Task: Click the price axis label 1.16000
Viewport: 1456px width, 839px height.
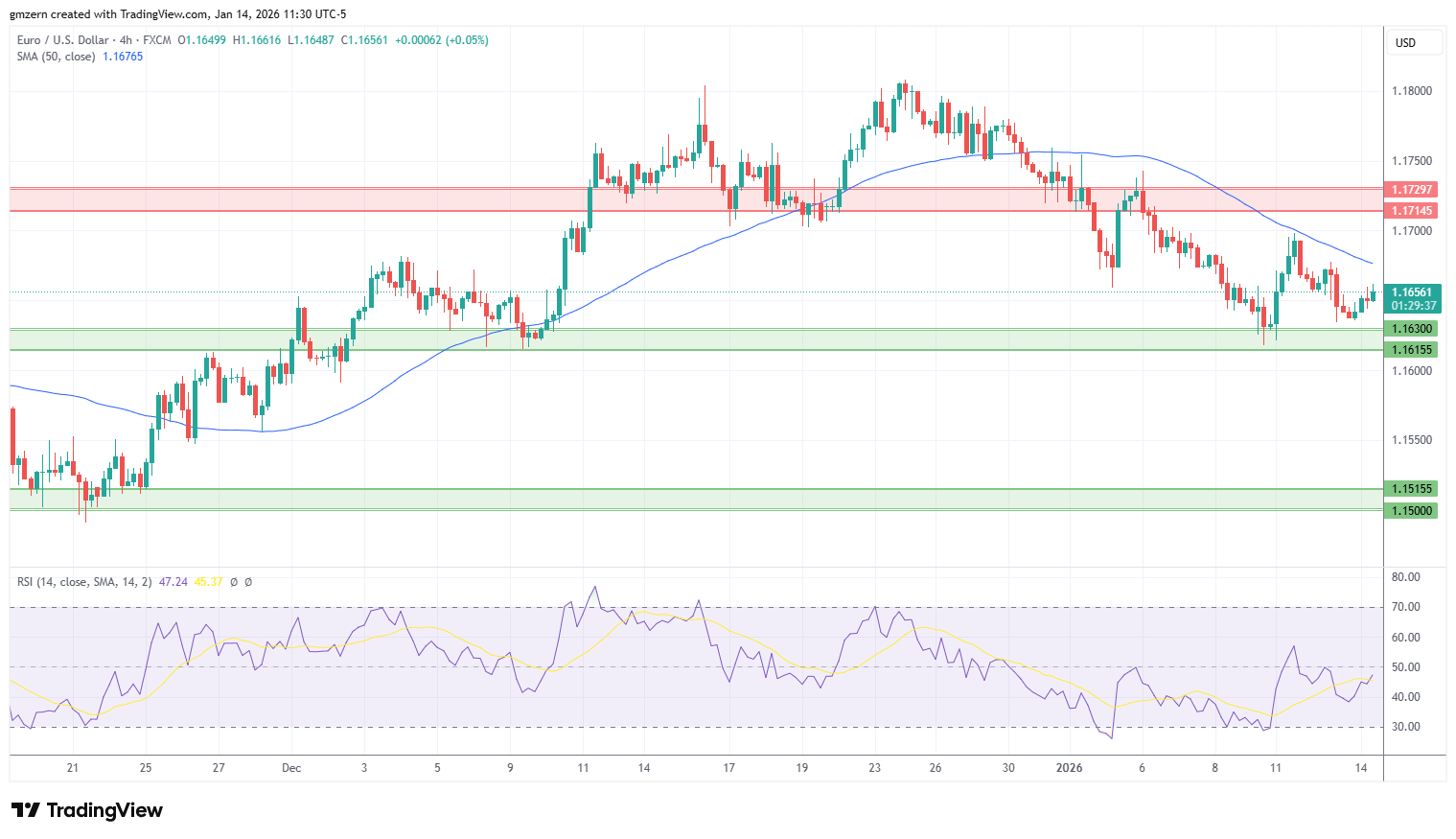Action: [1412, 371]
